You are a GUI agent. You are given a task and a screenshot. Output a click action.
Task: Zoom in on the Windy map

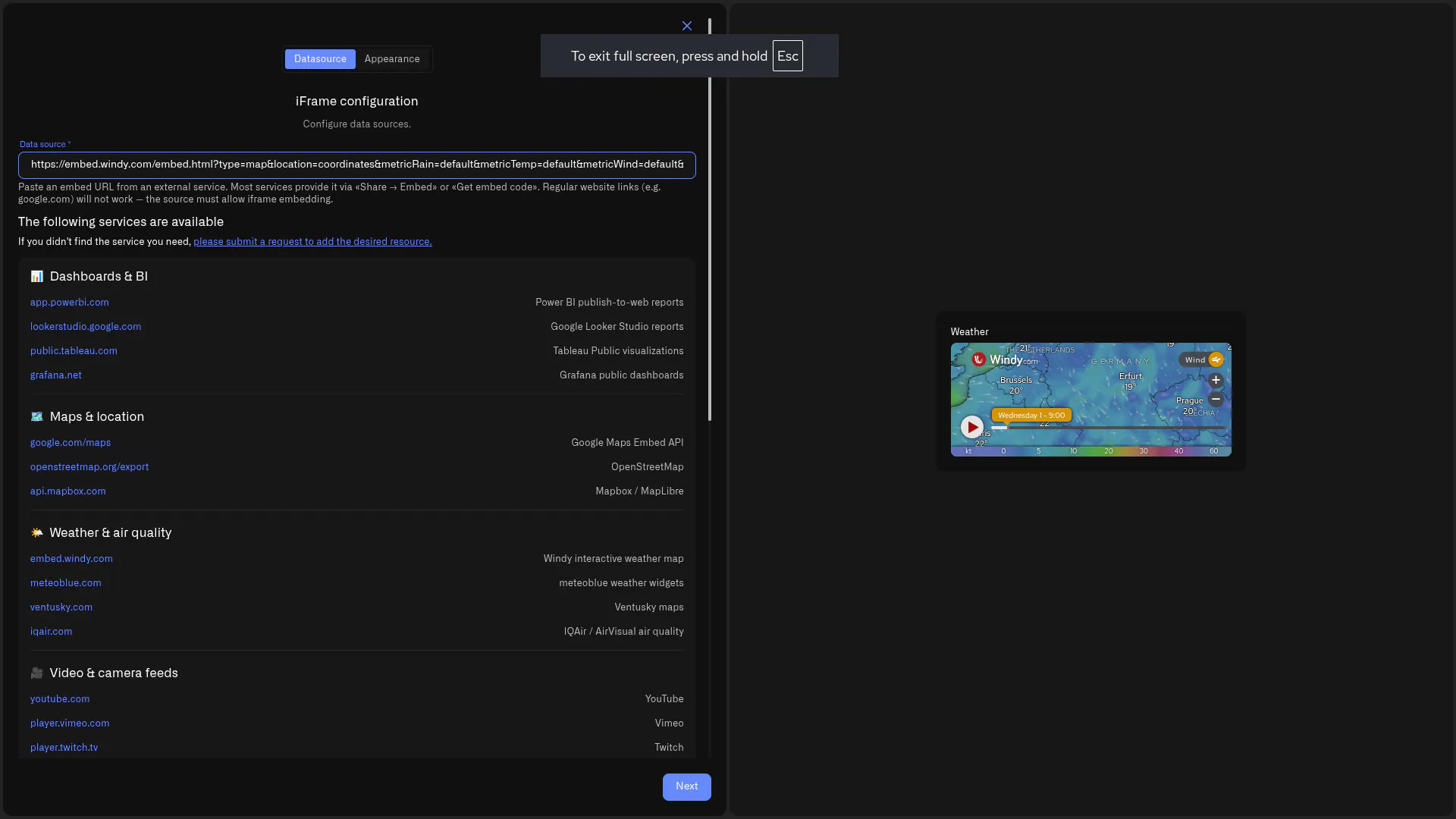click(x=1216, y=380)
